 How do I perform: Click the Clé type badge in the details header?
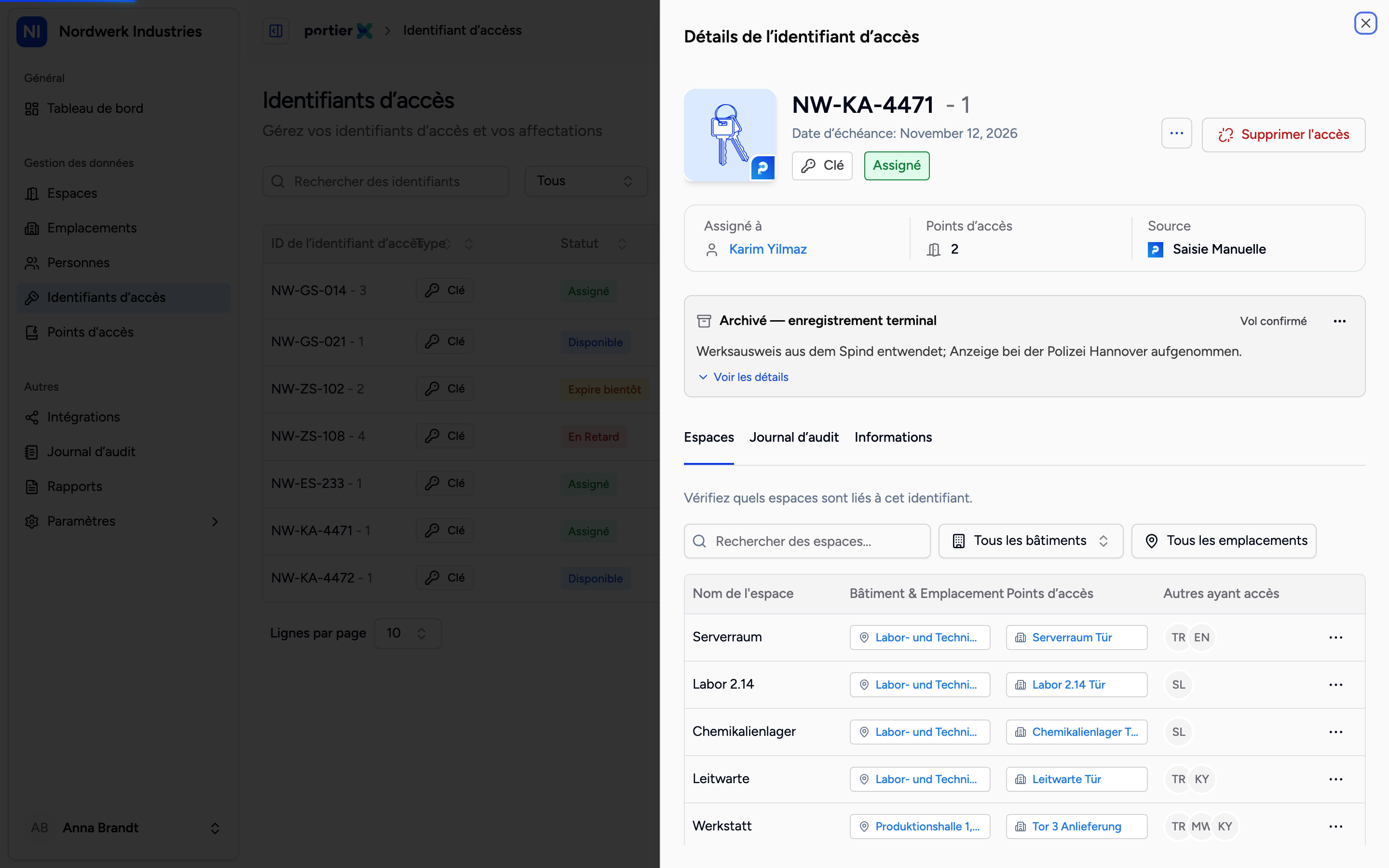tap(822, 165)
